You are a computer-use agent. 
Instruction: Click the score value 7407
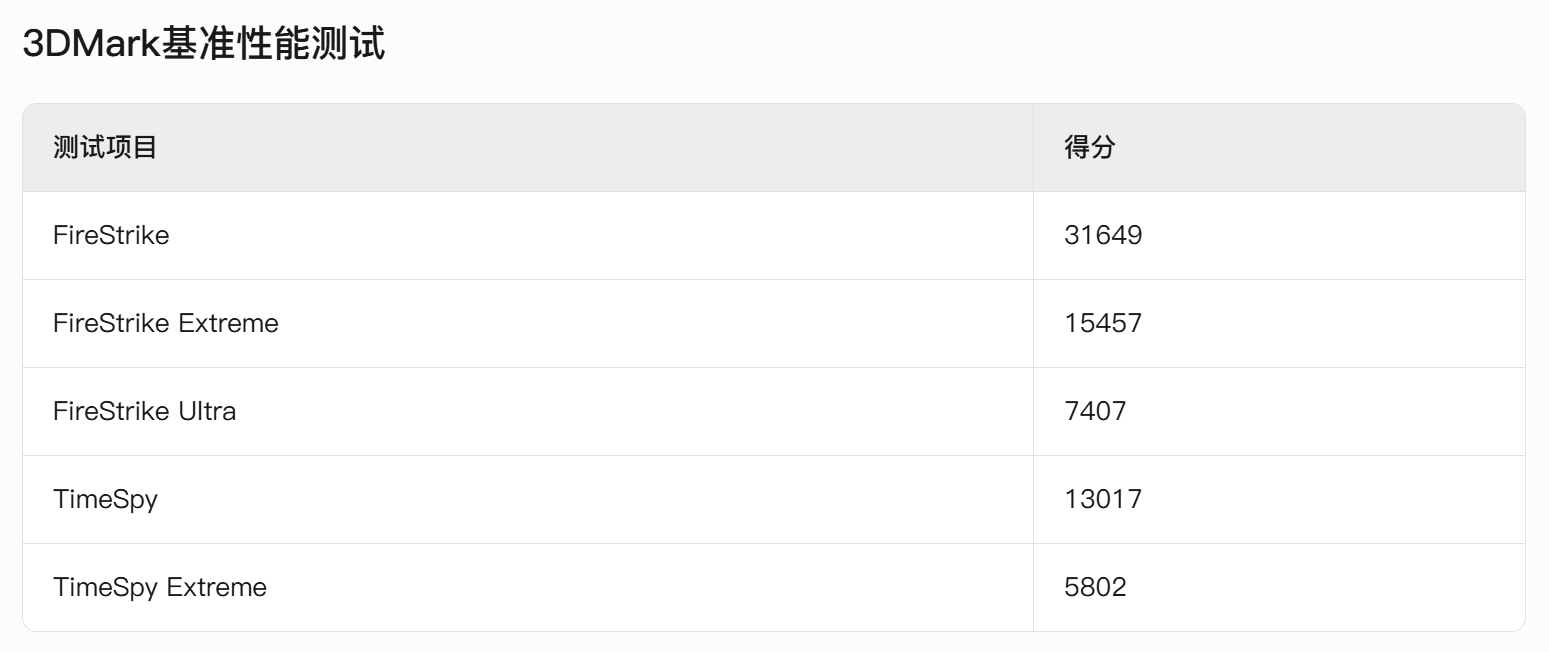(1095, 411)
